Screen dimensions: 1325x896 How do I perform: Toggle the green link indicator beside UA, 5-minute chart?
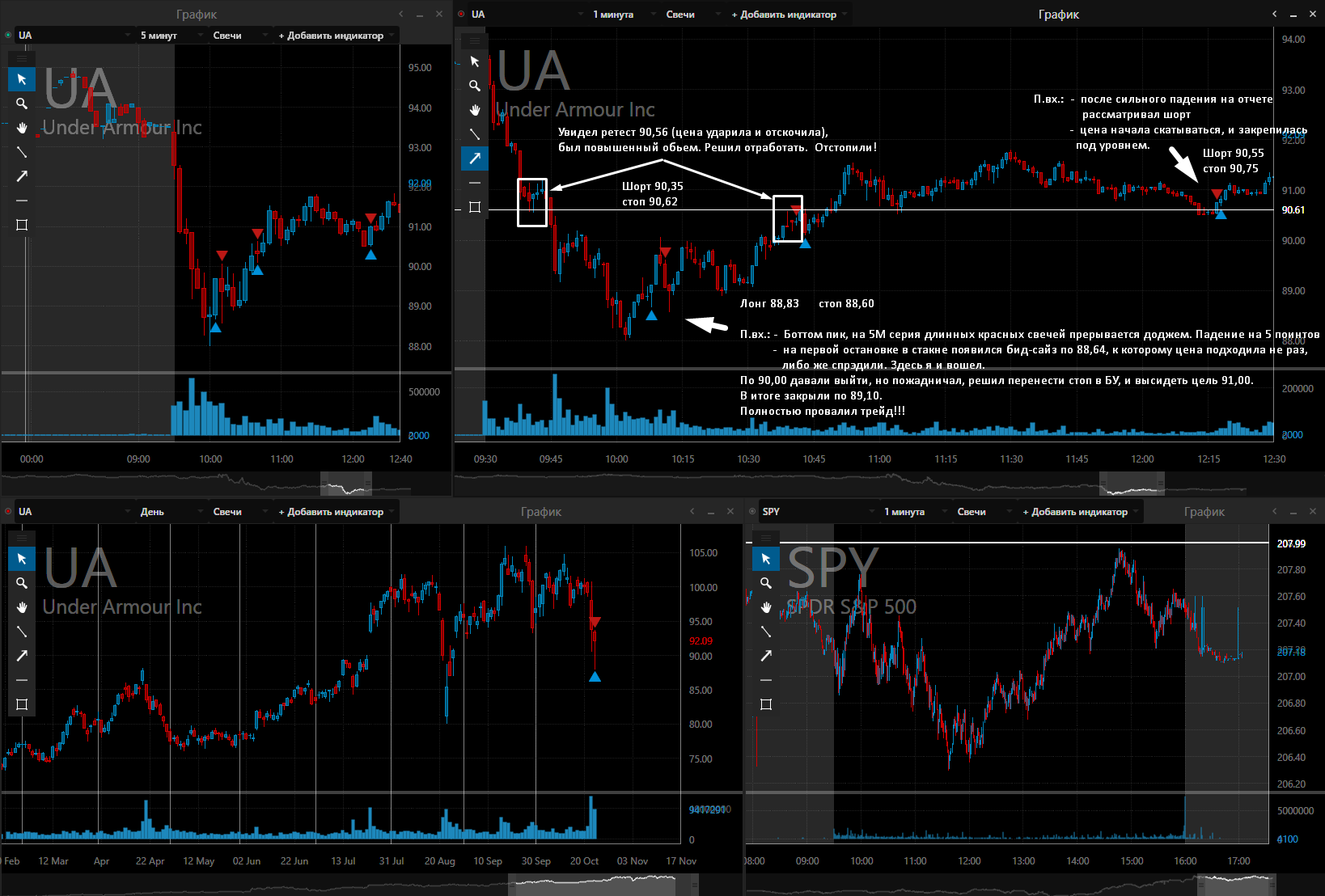(8, 35)
